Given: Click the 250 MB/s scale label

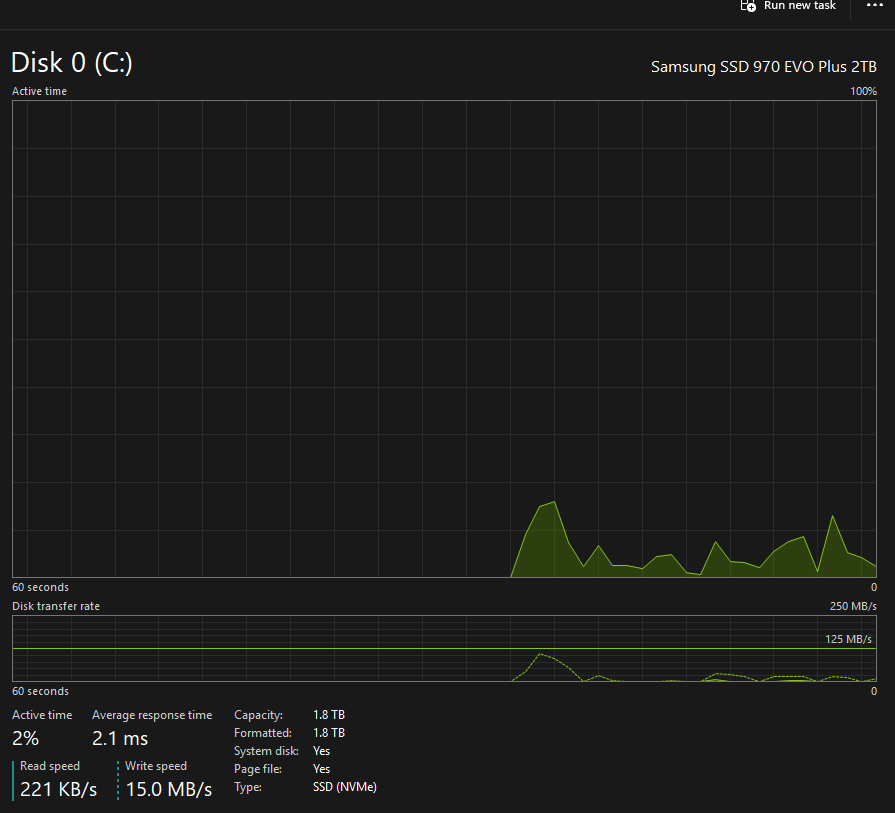Looking at the screenshot, I should (853, 606).
